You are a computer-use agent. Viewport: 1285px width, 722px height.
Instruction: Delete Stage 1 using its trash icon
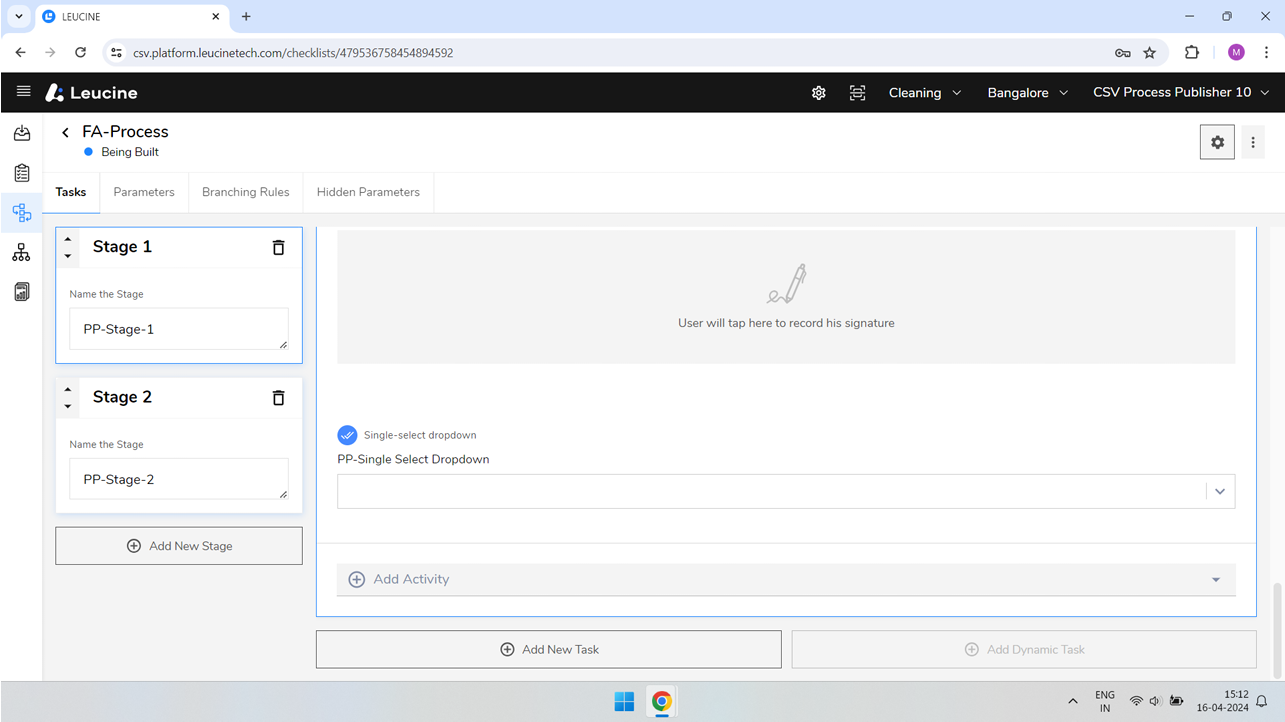[x=278, y=247]
